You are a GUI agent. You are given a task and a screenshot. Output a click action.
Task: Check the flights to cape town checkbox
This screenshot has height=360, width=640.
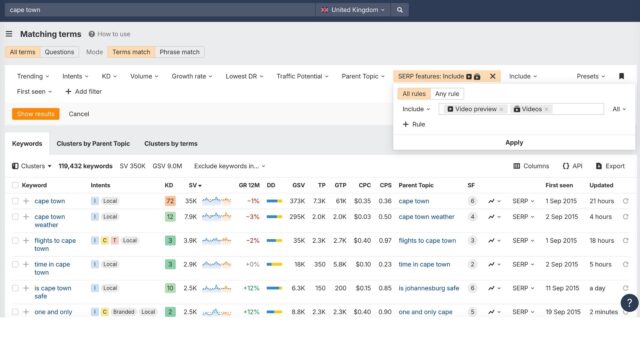click(x=15, y=240)
